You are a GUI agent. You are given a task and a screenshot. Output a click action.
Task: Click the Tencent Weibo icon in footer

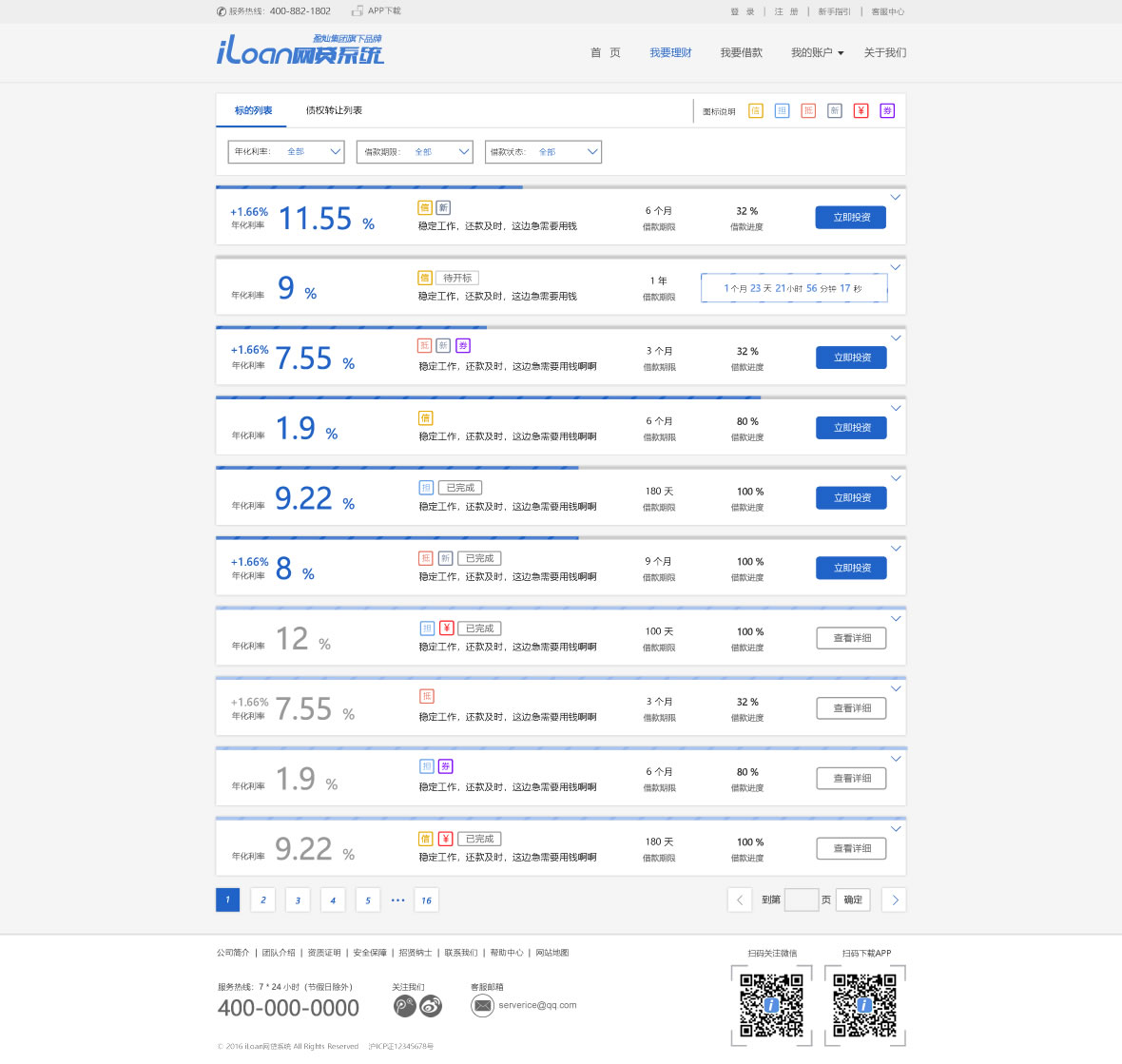click(405, 1006)
